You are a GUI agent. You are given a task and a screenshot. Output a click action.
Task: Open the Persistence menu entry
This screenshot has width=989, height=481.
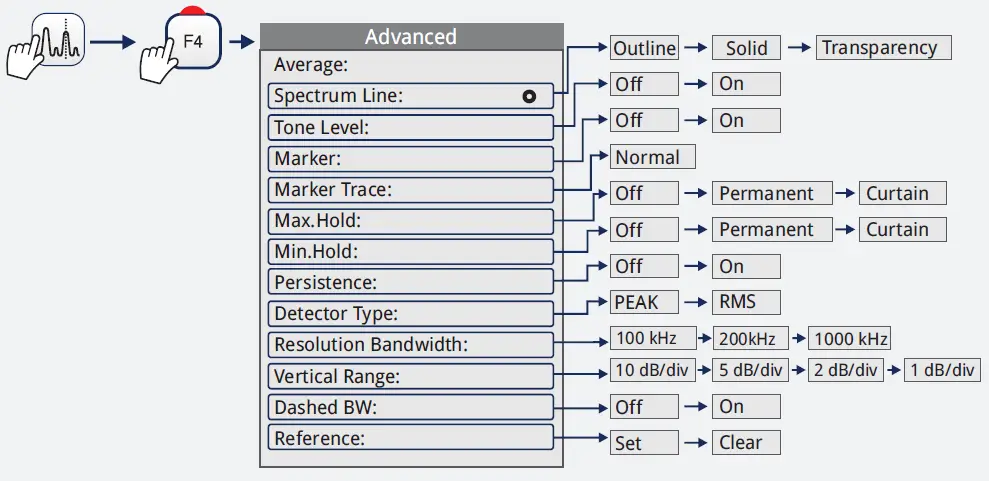pyautogui.click(x=411, y=282)
